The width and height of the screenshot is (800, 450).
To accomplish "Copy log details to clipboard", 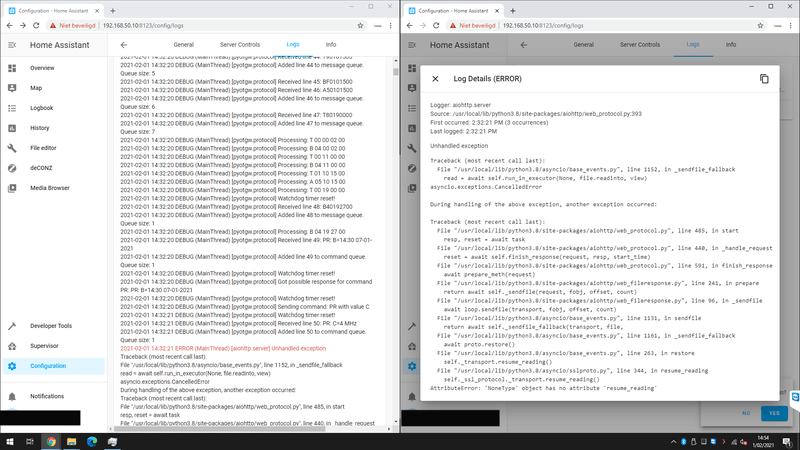I will tap(764, 79).
